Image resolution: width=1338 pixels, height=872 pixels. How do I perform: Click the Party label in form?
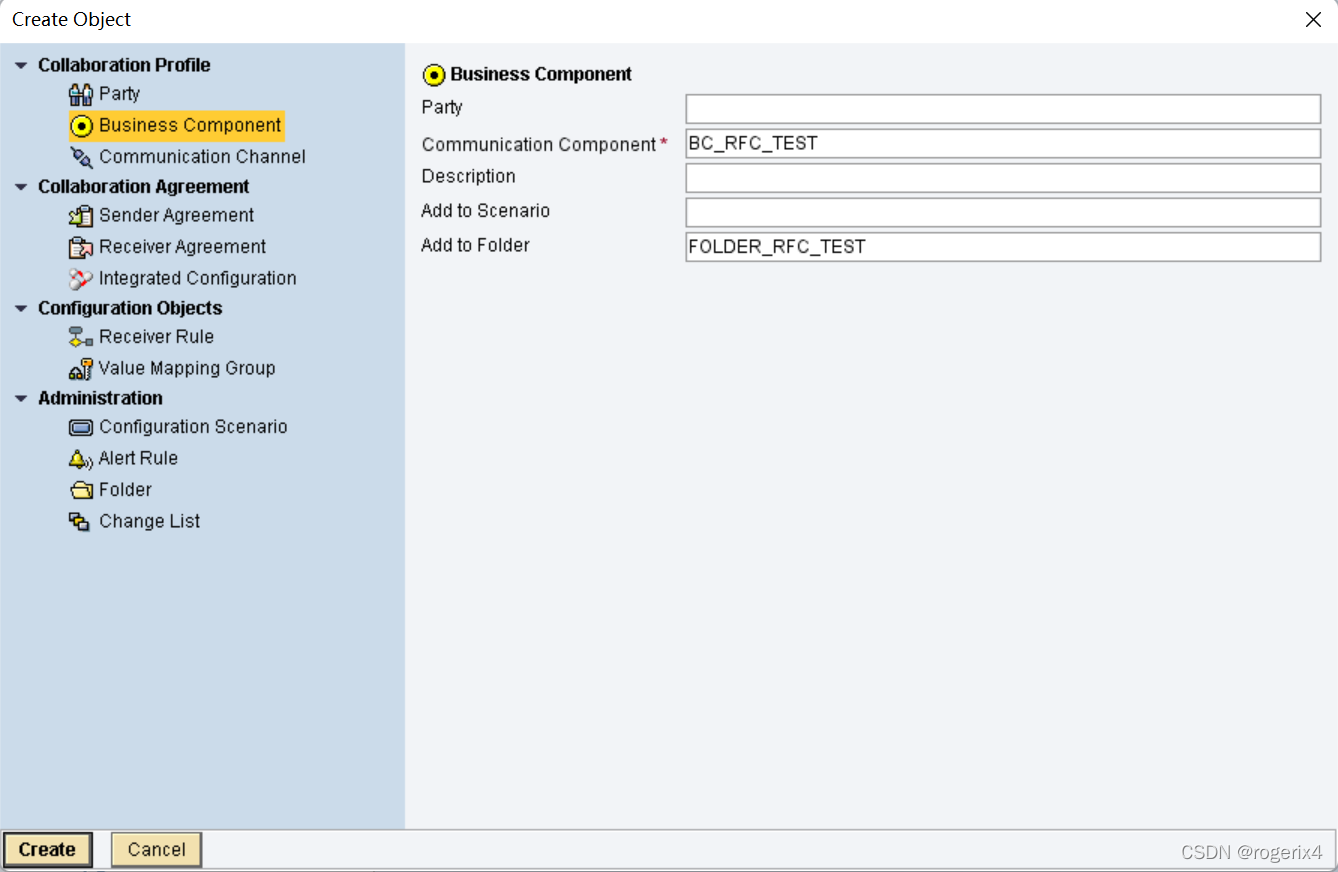(x=442, y=107)
